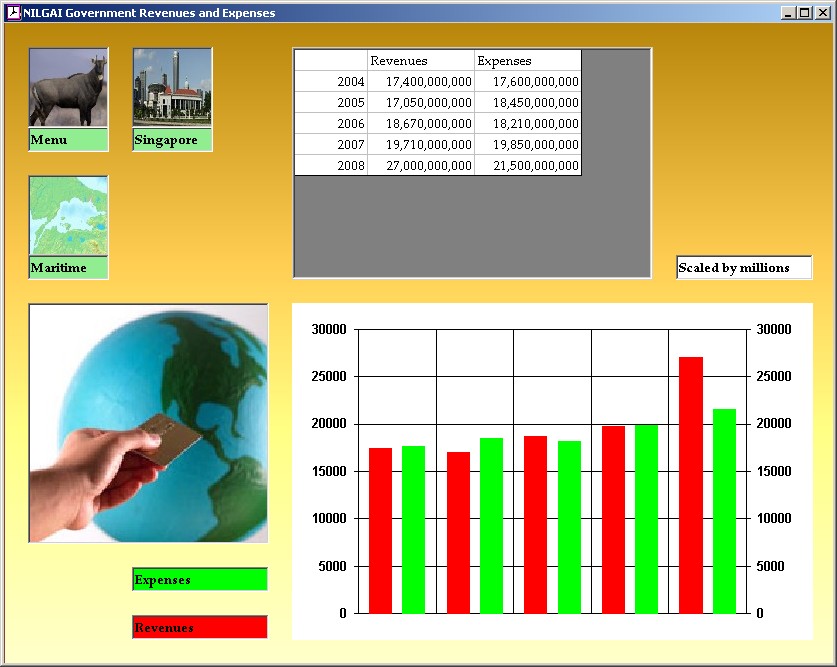Click the 2006 revenues cell 18,670,000,000
This screenshot has width=837, height=667.
click(421, 123)
